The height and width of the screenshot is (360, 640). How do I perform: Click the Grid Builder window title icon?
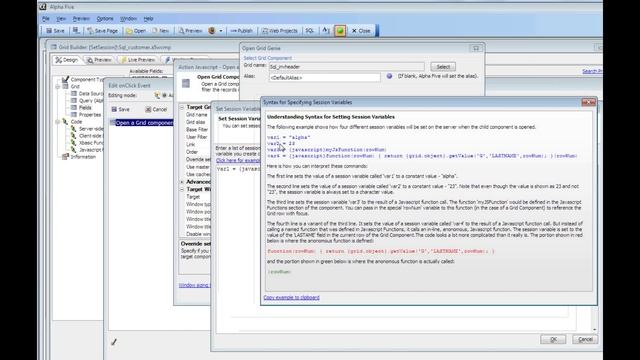[53, 47]
